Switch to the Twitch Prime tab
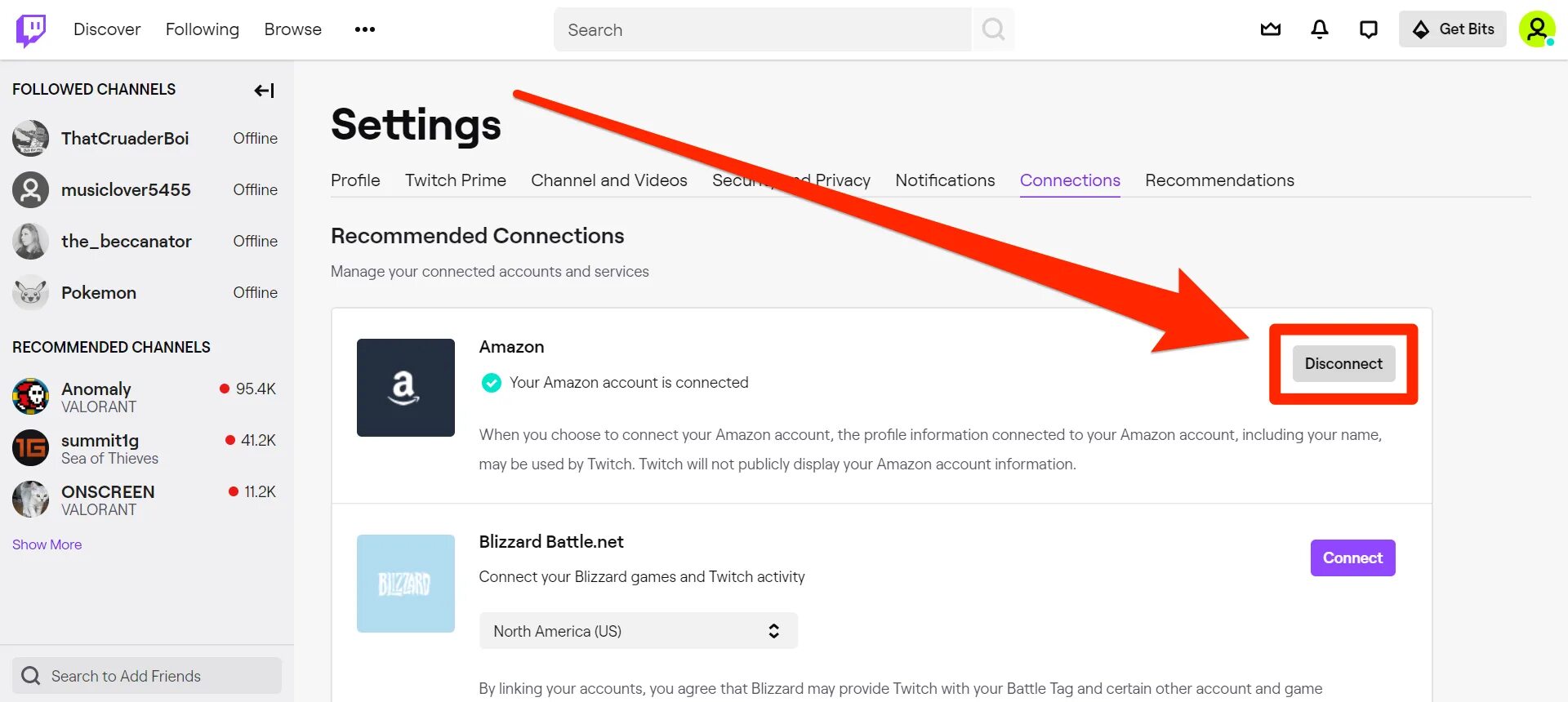This screenshot has height=702, width=1568. tap(456, 180)
